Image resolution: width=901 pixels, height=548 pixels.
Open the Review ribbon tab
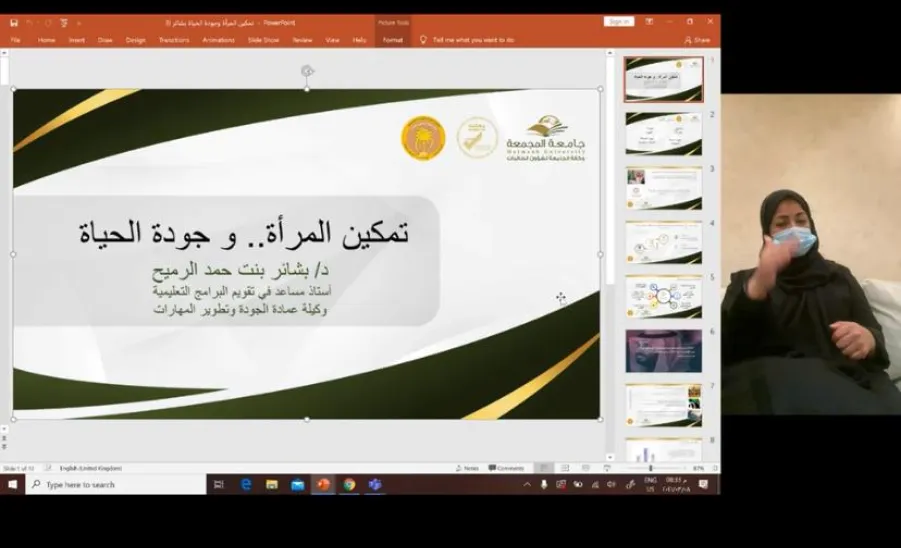[x=302, y=40]
